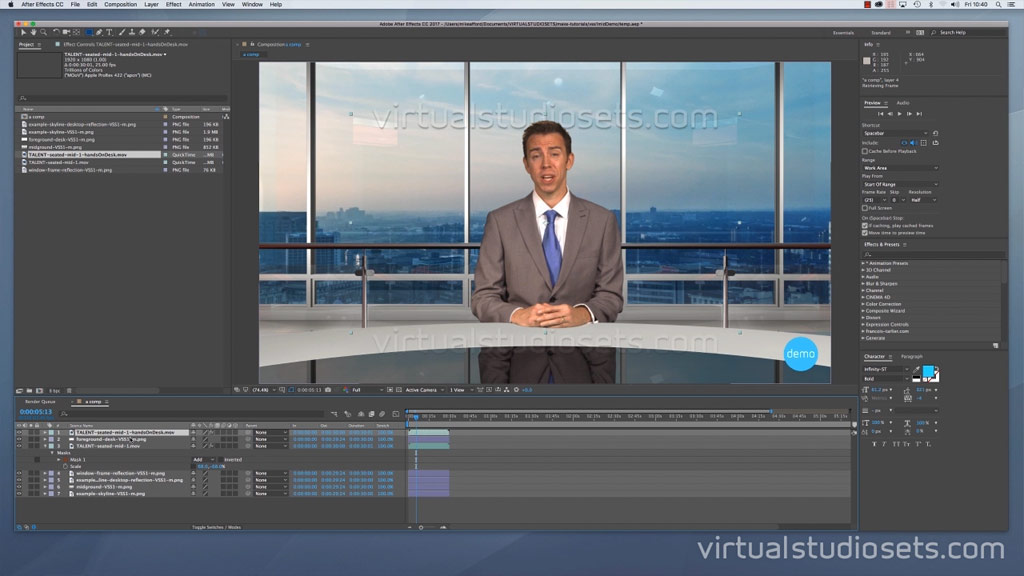Image resolution: width=1024 pixels, height=576 pixels.
Task: Toggle the Graph Editor icon in timeline
Action: pos(396,414)
